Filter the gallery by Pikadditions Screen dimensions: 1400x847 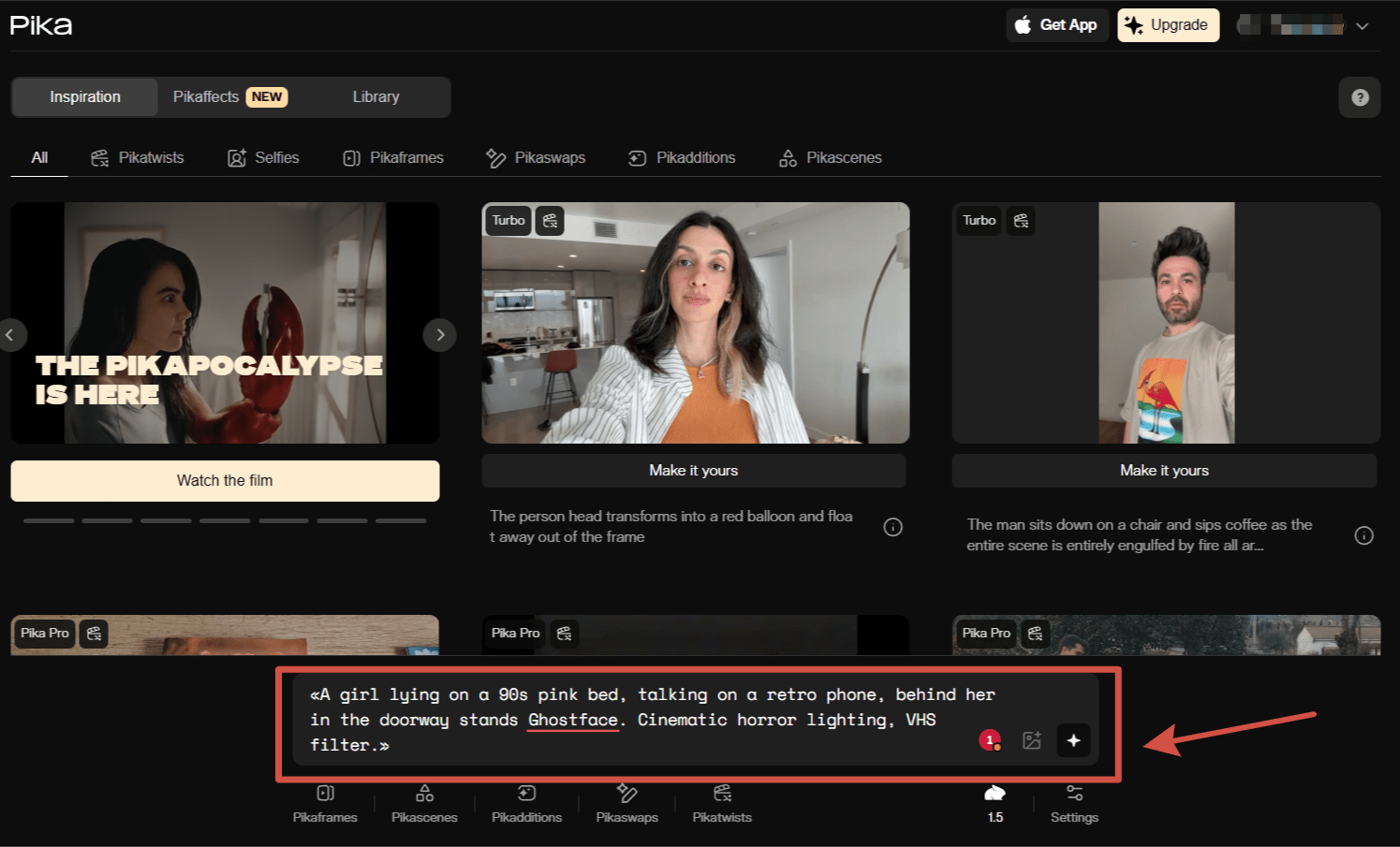coord(682,158)
